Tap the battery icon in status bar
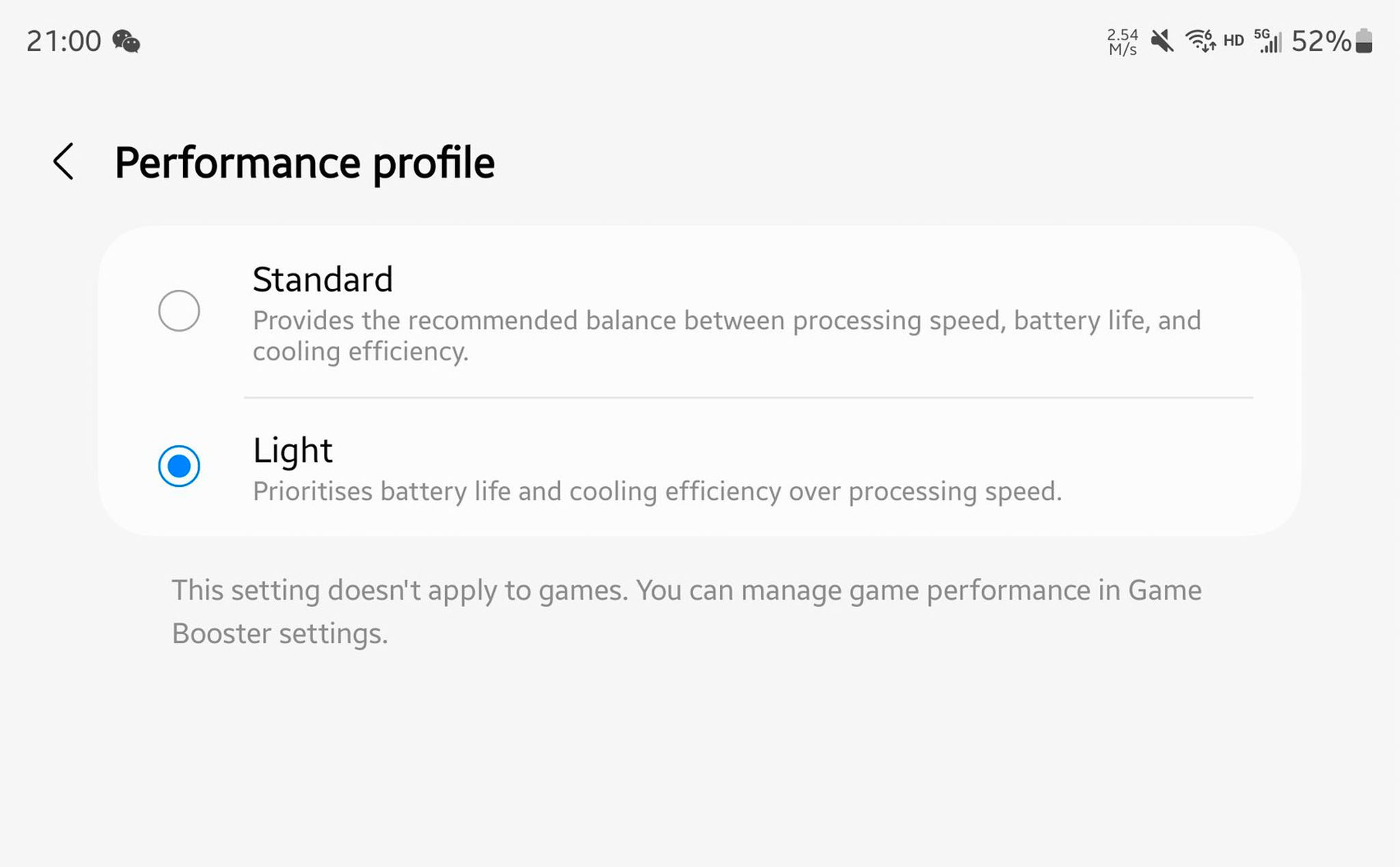Screen dimensions: 1400x867 tap(1364, 41)
